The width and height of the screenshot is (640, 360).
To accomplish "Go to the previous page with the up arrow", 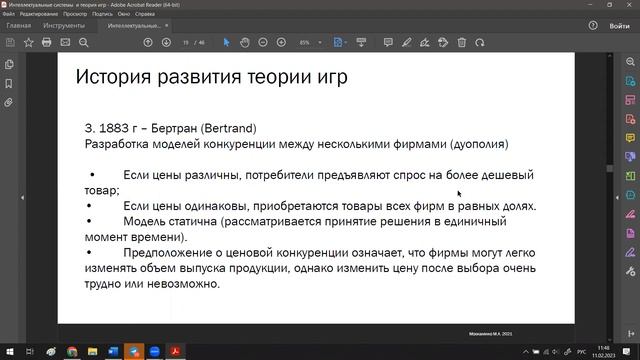I will click(x=148, y=42).
